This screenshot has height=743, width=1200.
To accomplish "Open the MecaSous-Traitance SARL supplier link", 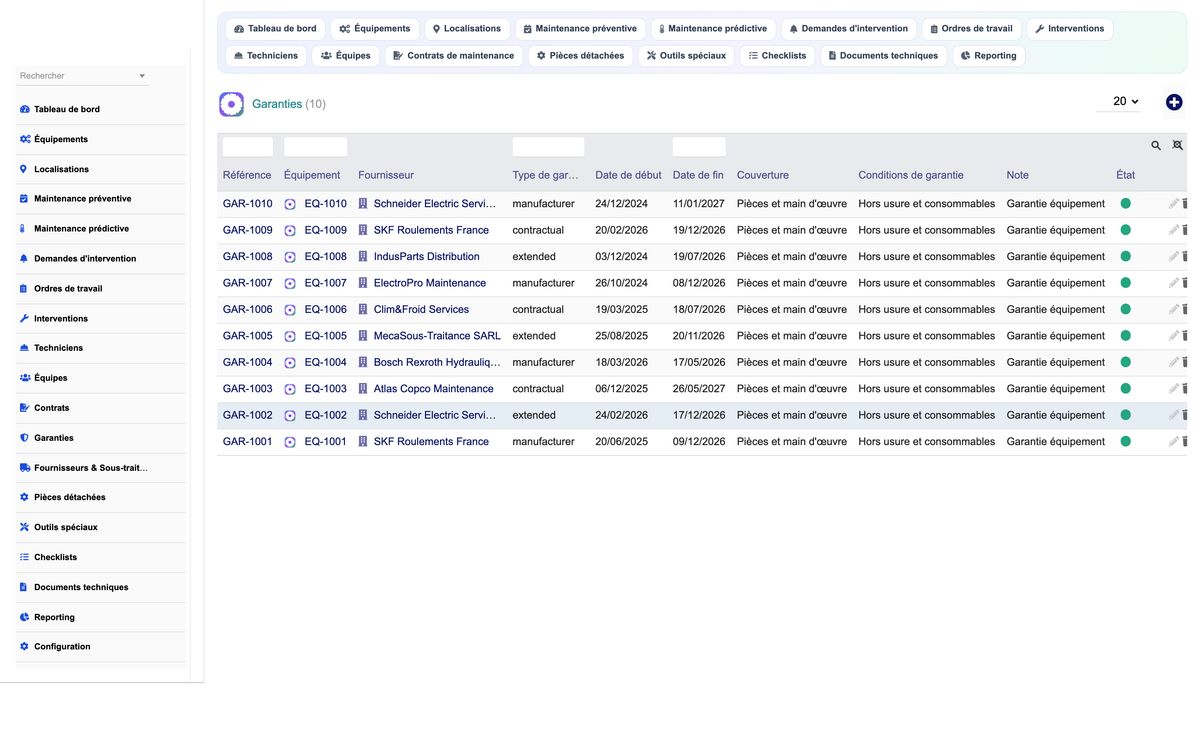I will 437,336.
